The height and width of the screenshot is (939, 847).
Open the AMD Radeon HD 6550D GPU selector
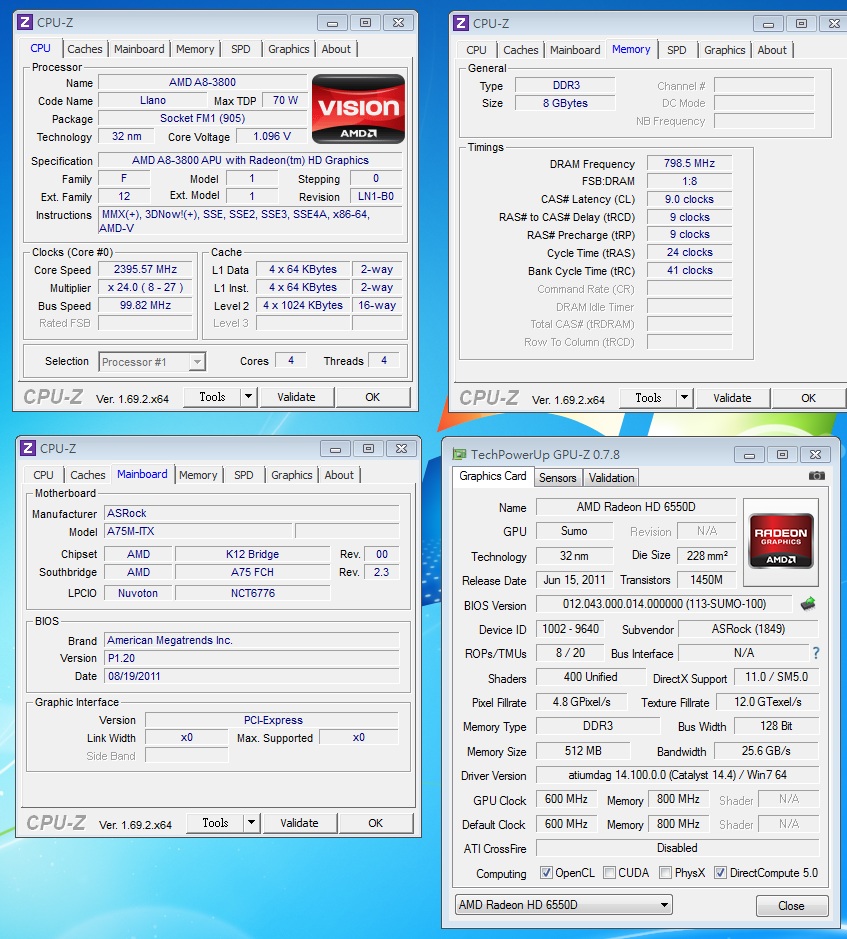click(564, 904)
